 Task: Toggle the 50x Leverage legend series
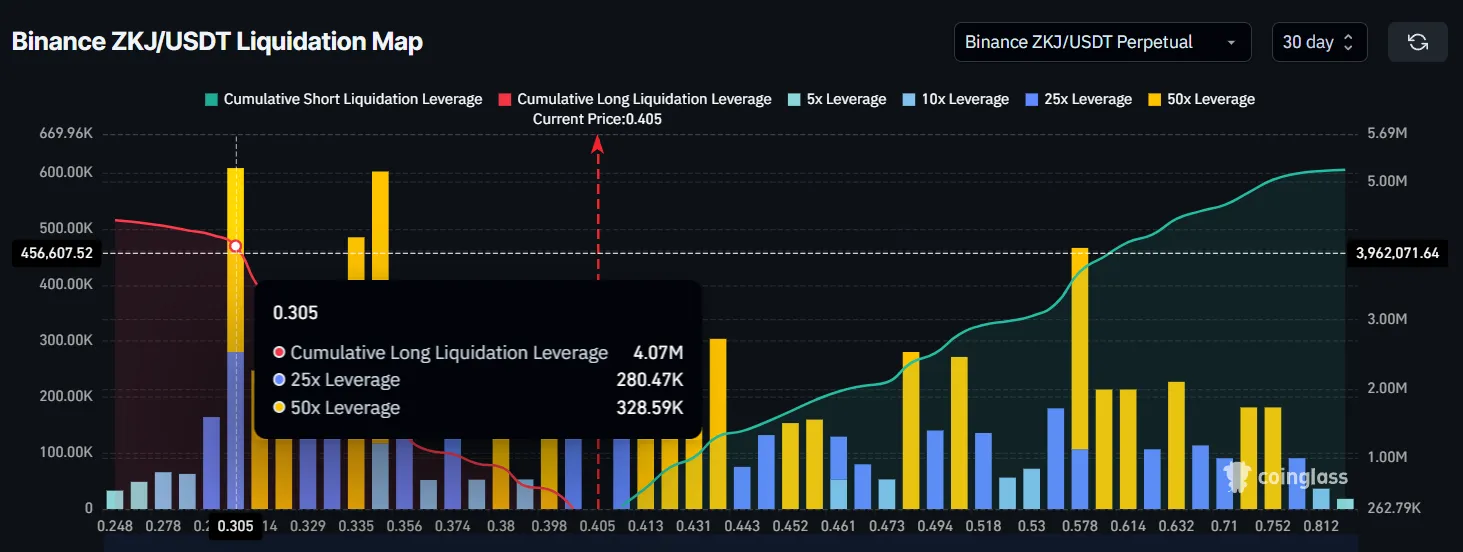(x=1201, y=99)
